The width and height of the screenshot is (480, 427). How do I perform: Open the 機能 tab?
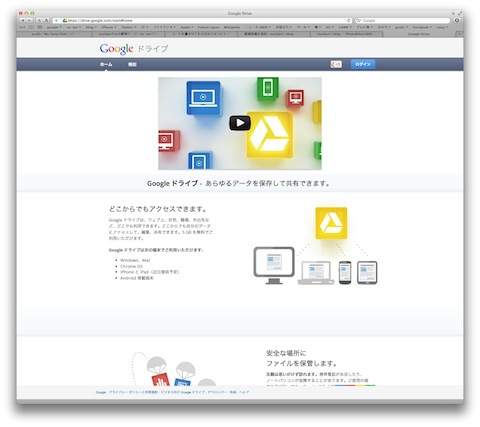pos(132,64)
